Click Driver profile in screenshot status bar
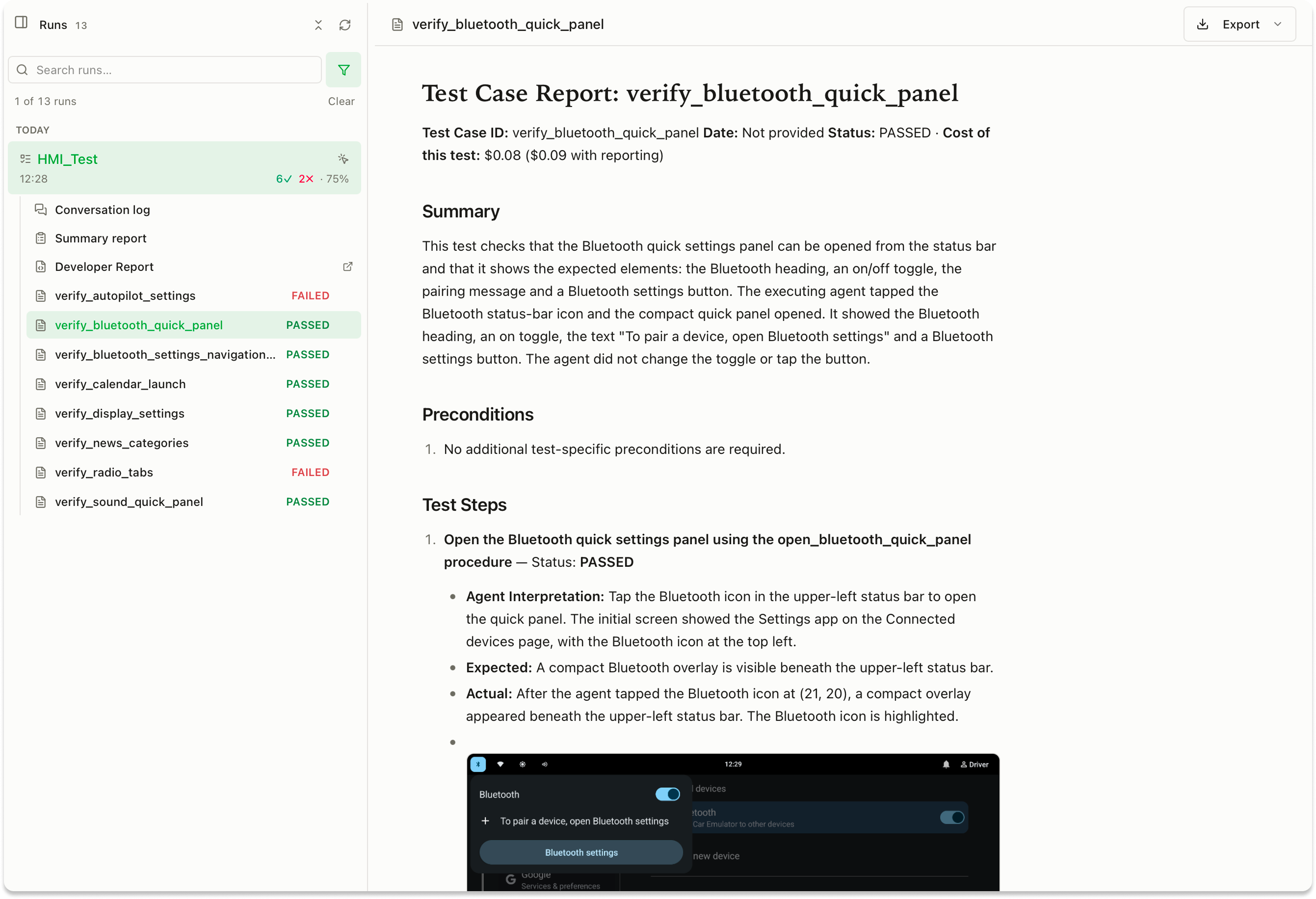The image size is (1316, 899). coord(974,764)
